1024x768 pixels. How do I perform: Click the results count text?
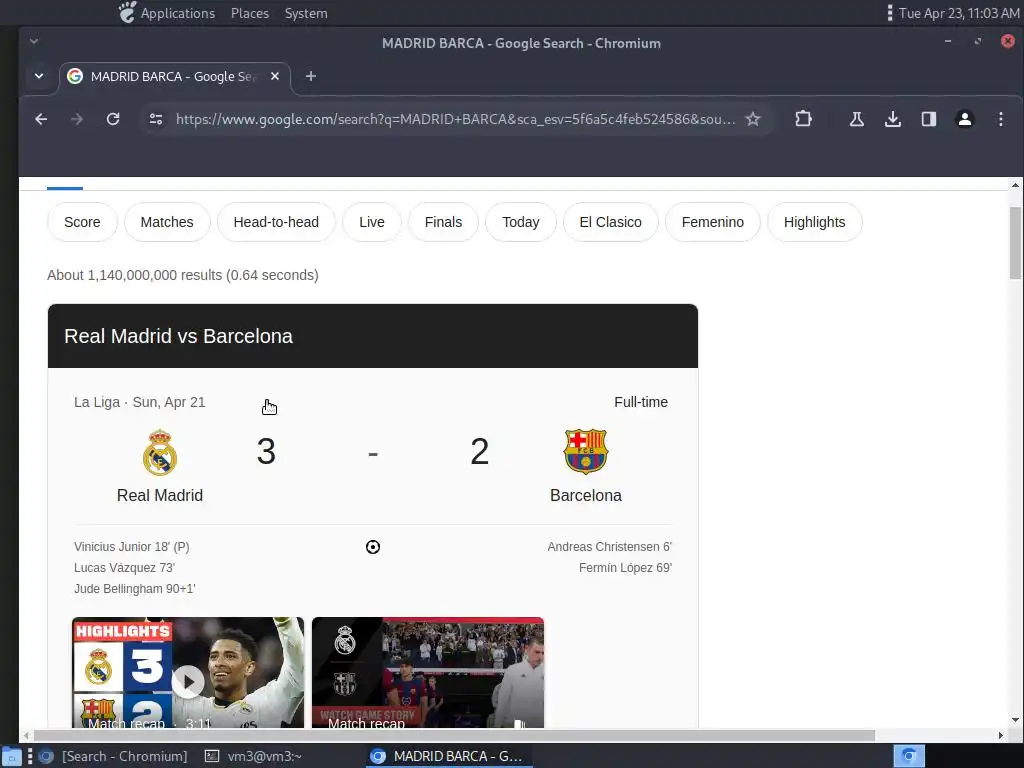tap(183, 275)
